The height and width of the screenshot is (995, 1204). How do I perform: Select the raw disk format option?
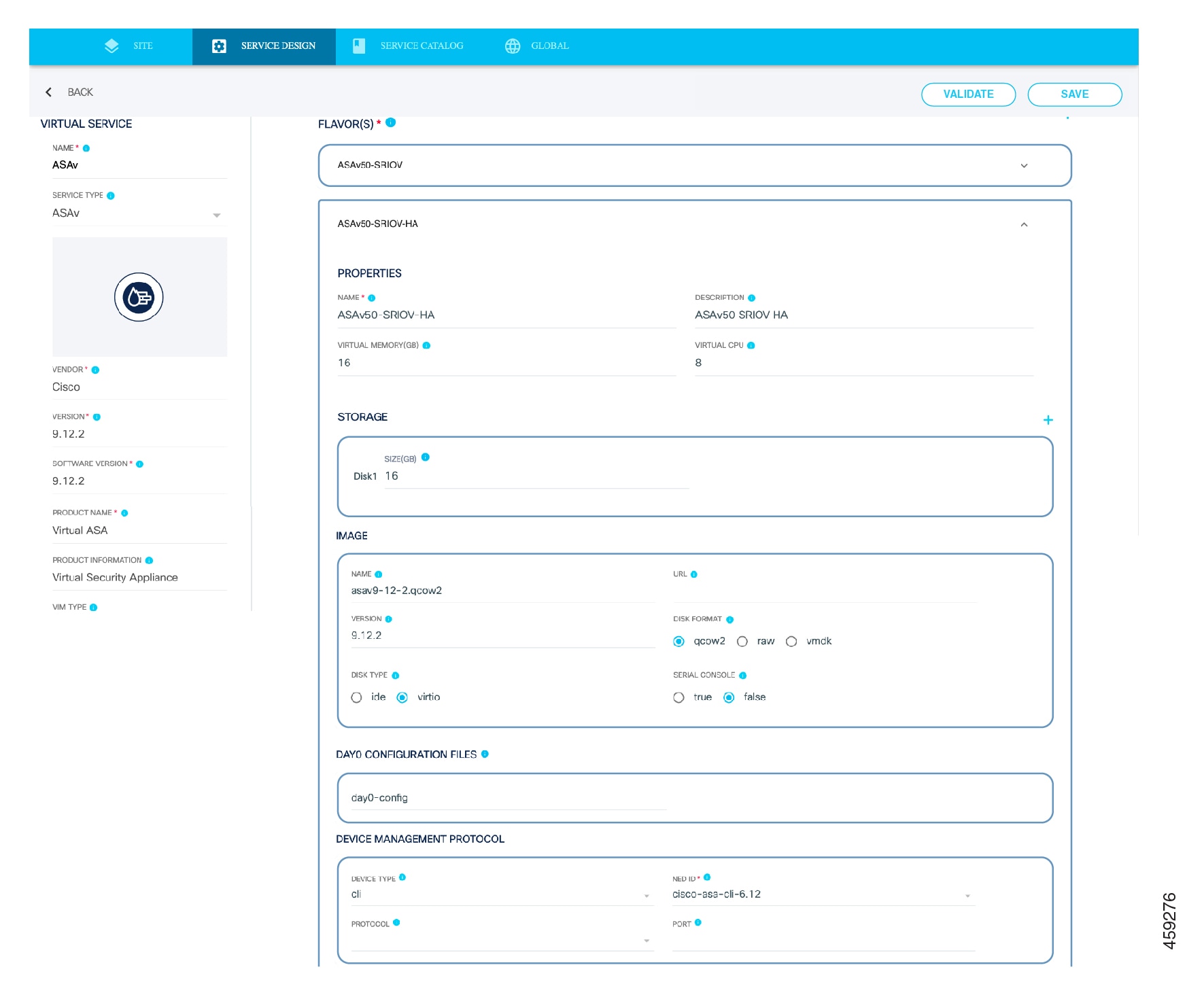click(x=742, y=641)
